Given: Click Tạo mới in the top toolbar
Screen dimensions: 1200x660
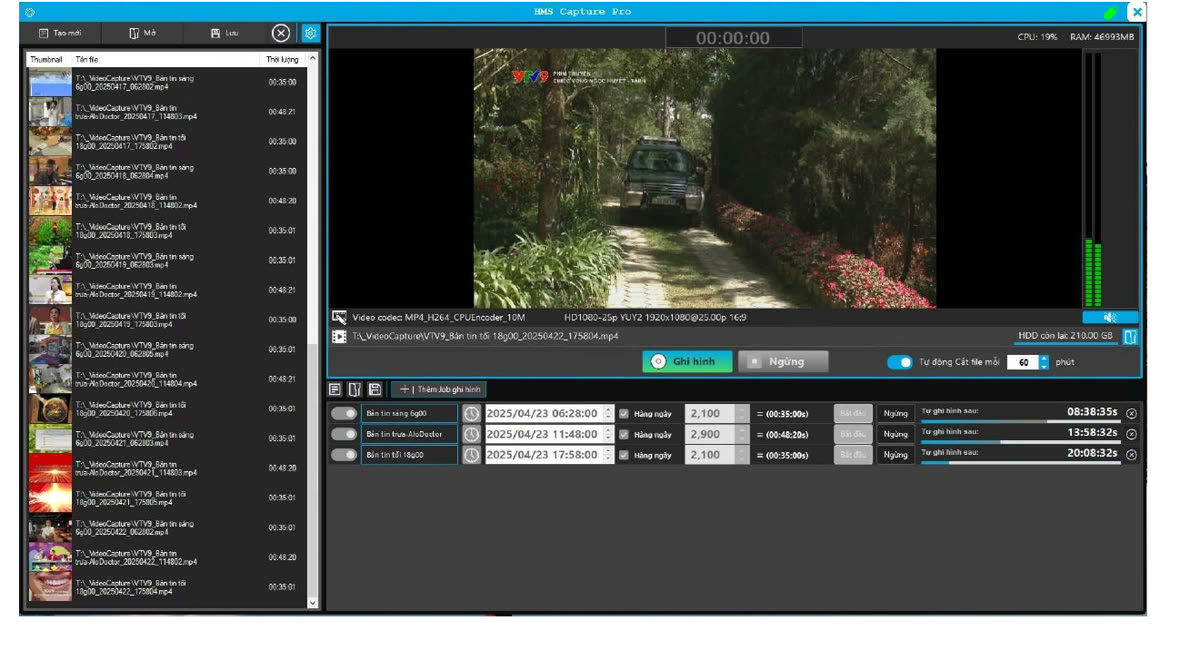Looking at the screenshot, I should pyautogui.click(x=59, y=33).
